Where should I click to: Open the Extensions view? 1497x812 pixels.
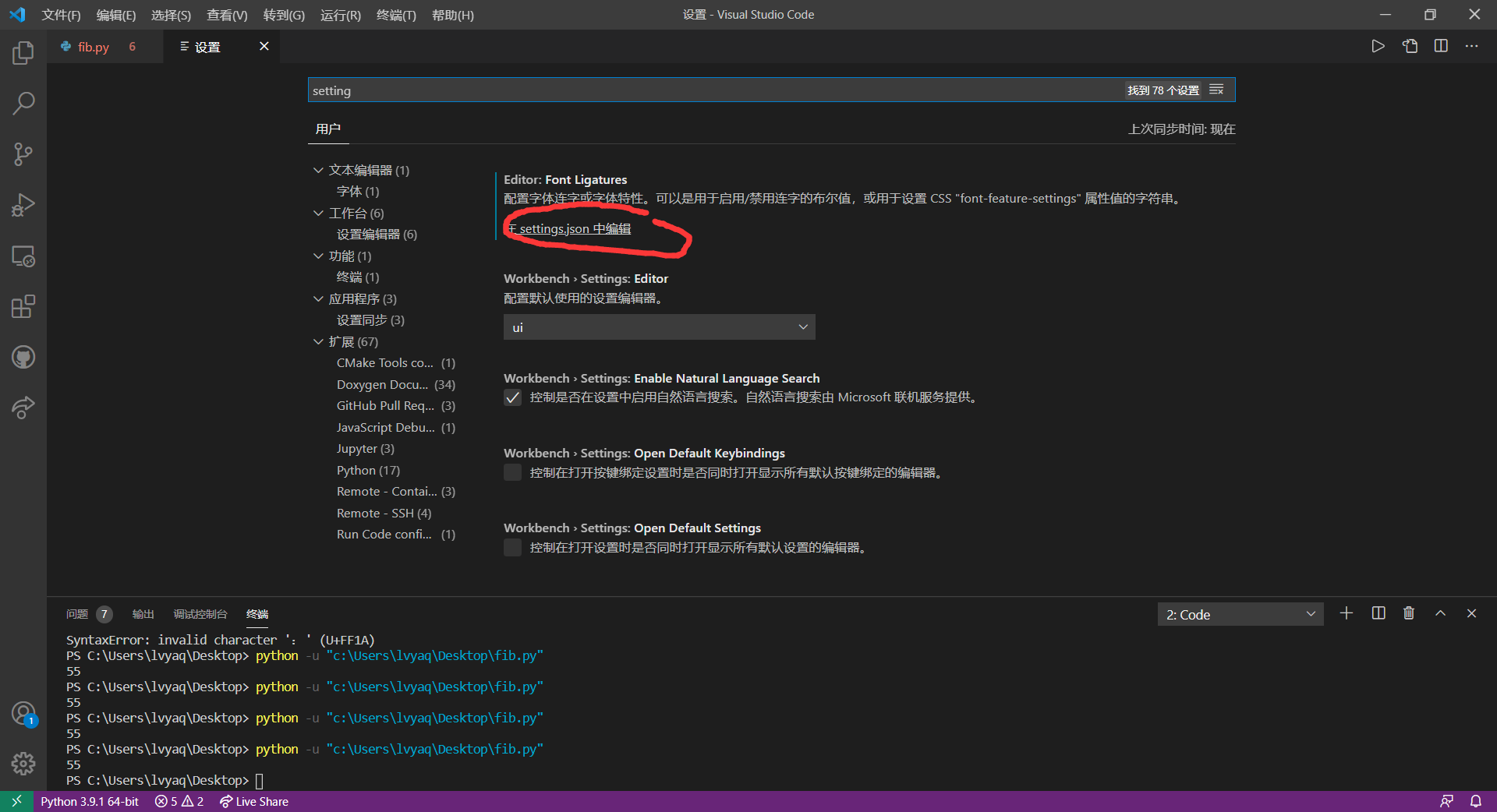tap(23, 306)
